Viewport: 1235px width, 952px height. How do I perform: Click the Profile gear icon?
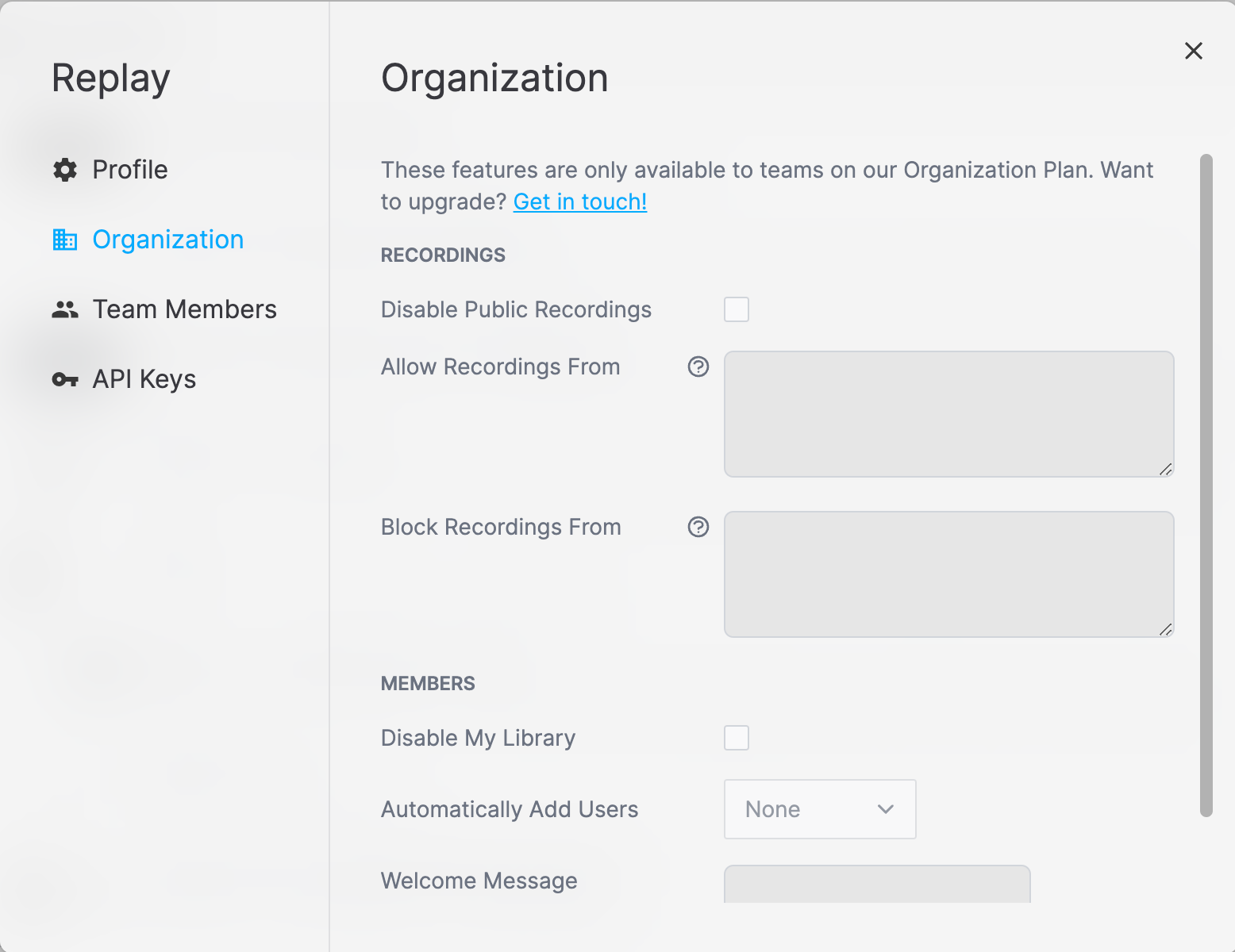click(x=65, y=170)
